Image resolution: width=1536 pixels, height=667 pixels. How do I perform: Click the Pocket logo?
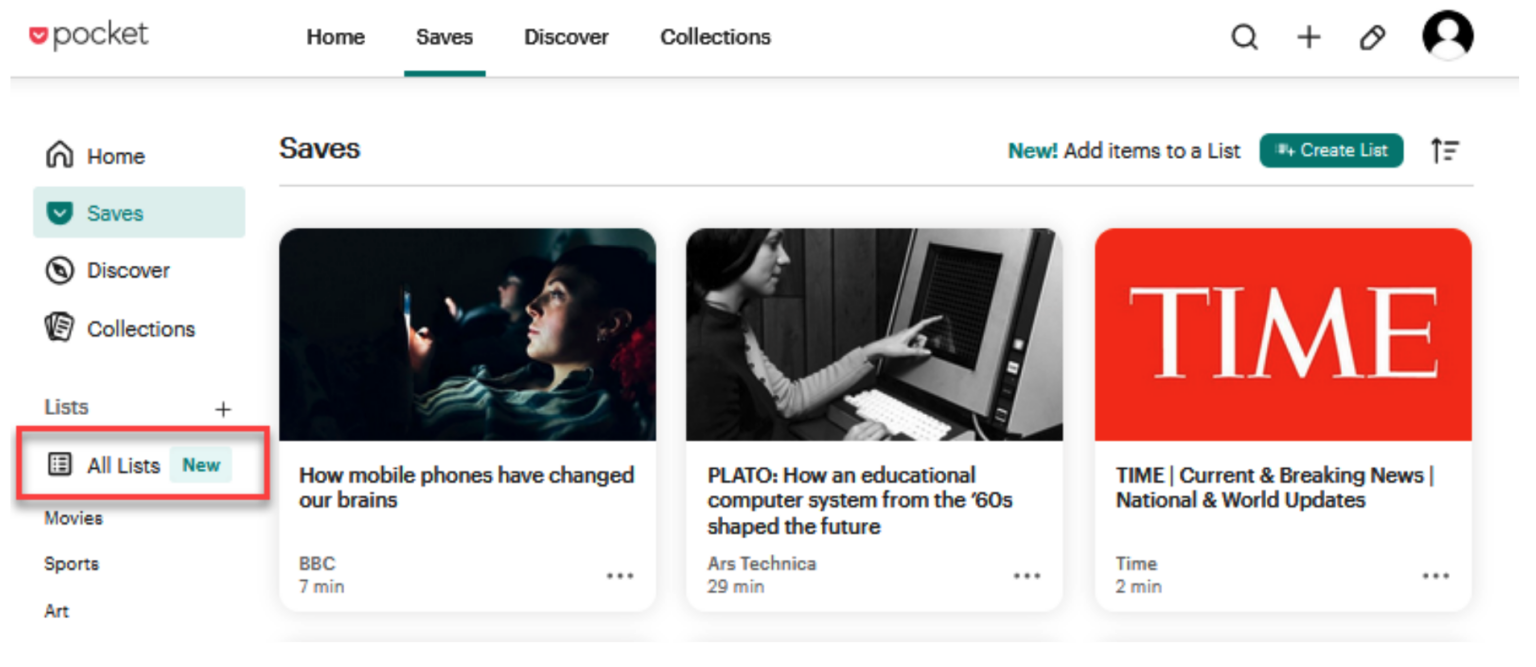coord(88,34)
